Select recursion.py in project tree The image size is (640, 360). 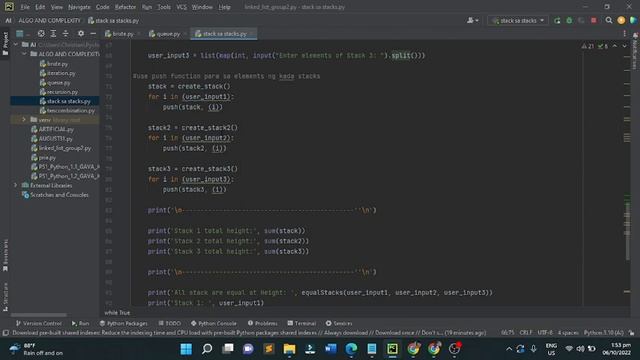coord(59,92)
